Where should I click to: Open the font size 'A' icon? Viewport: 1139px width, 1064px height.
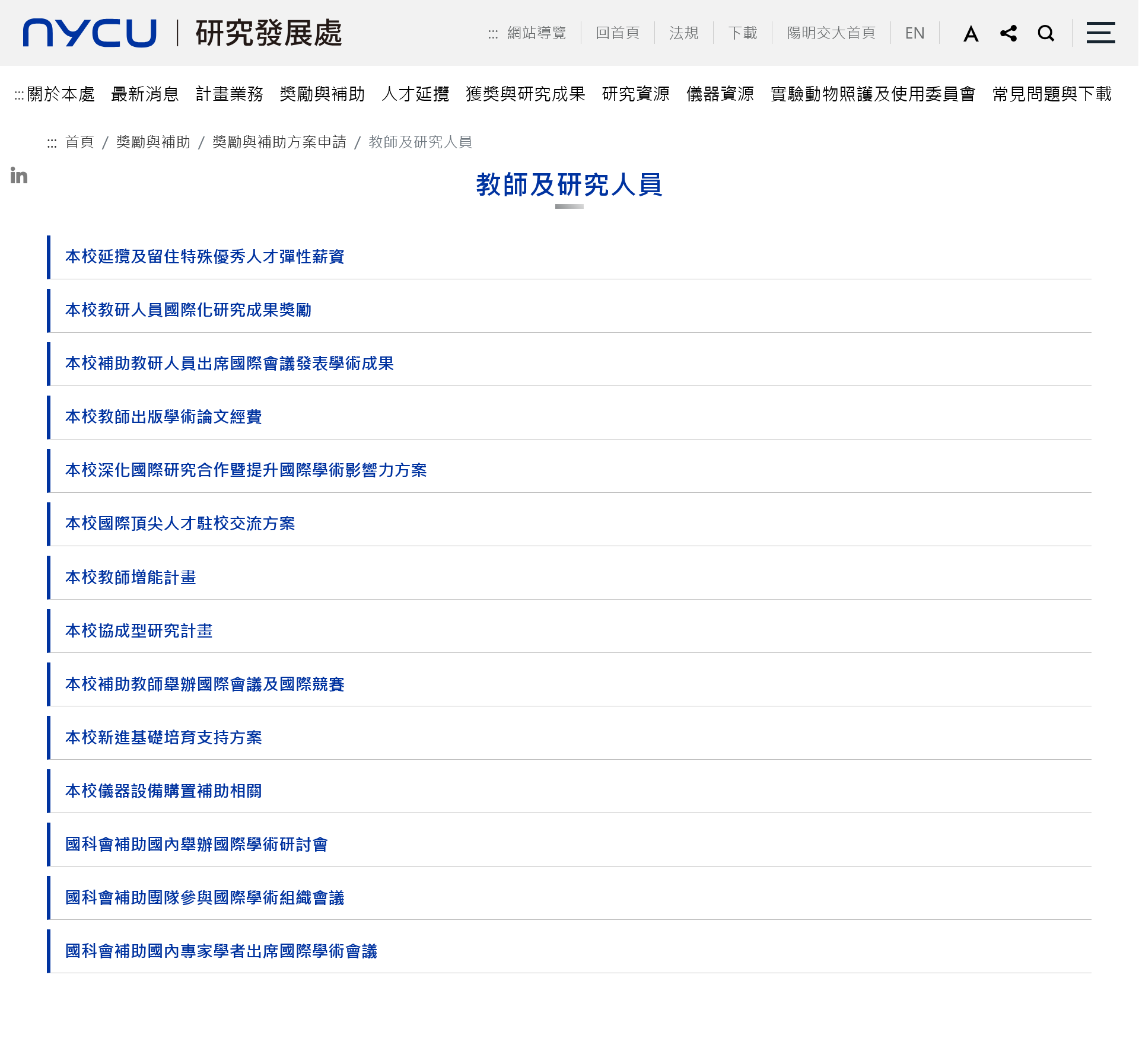971,33
